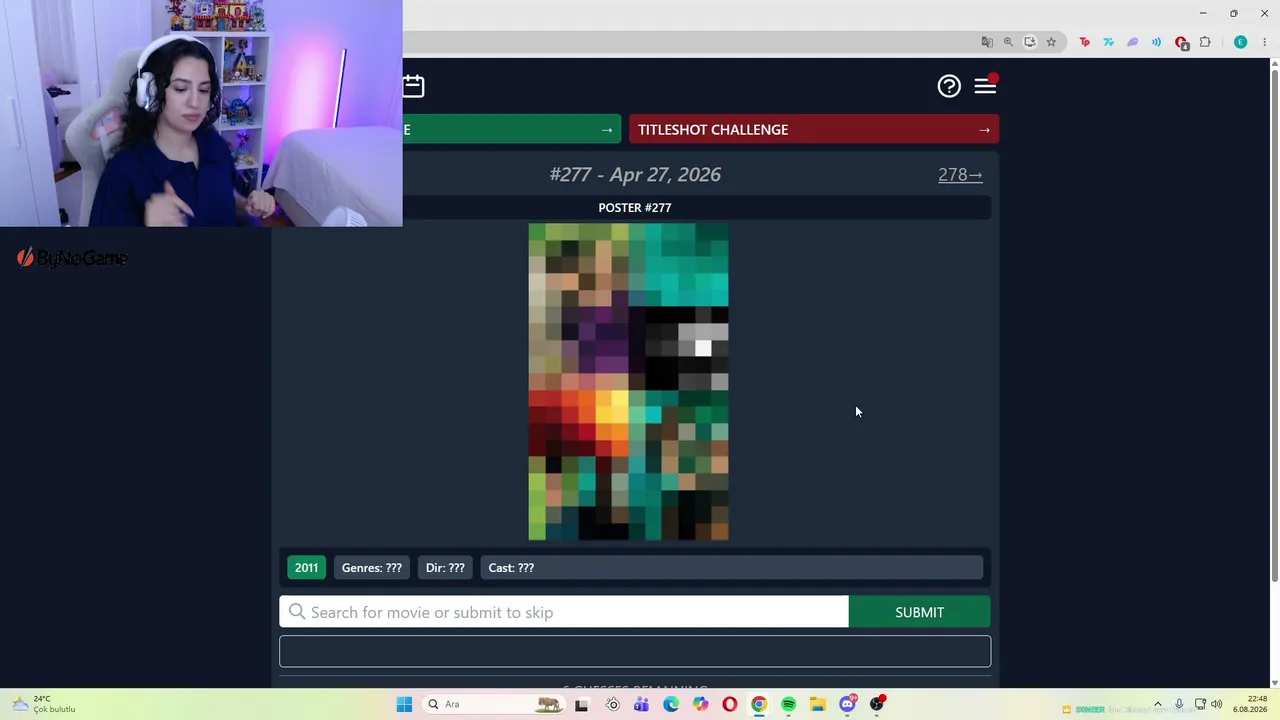This screenshot has width=1280, height=720.
Task: Open the clock and date 22:48
Action: (x=1250, y=705)
